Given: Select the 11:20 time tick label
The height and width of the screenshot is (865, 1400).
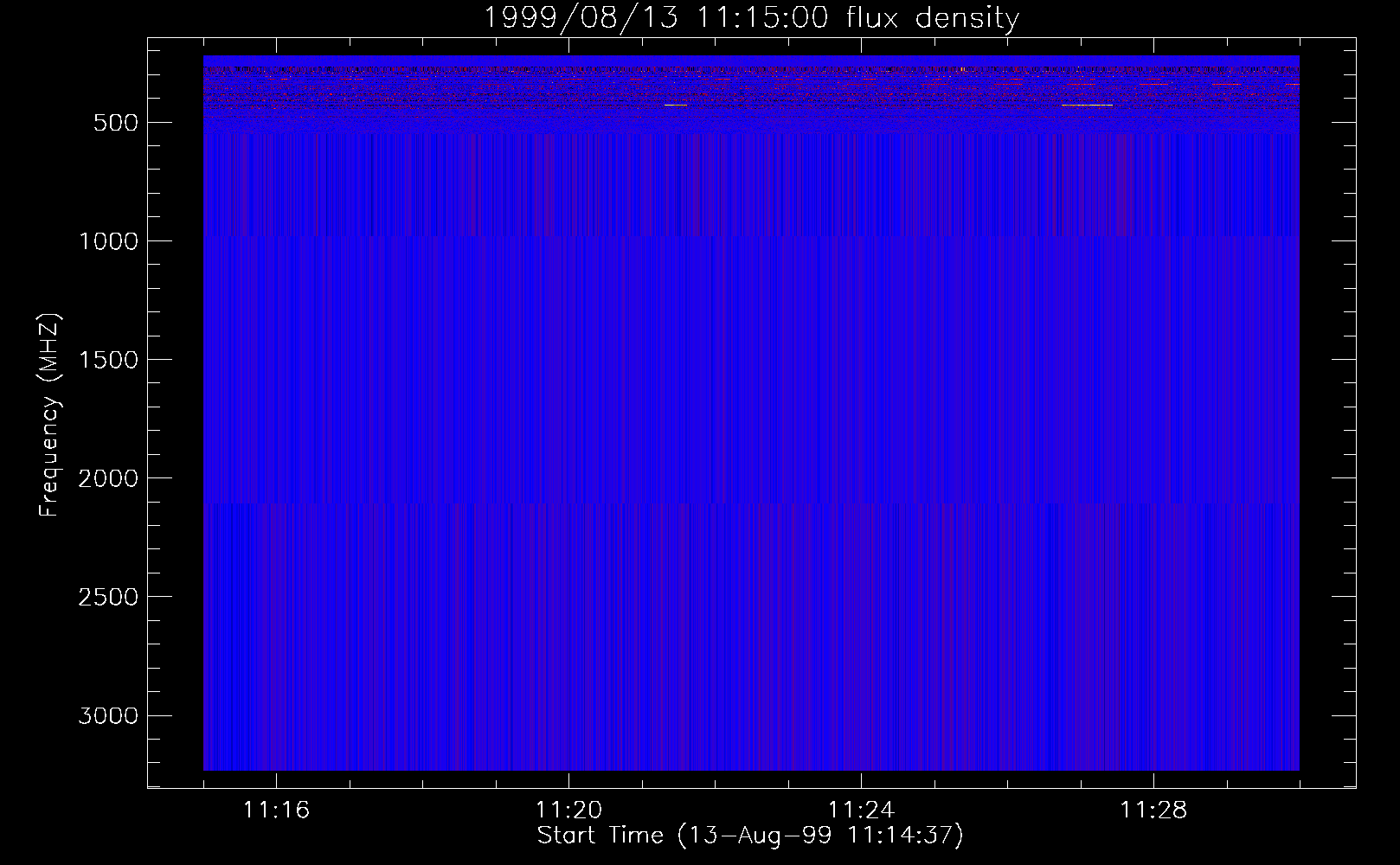Looking at the screenshot, I should (x=568, y=811).
